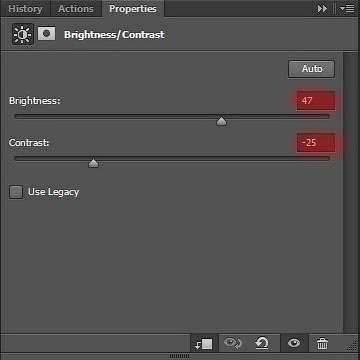
Task: Click the panel bottom edge gripper handle
Action: pyautogui.click(x=180, y=356)
